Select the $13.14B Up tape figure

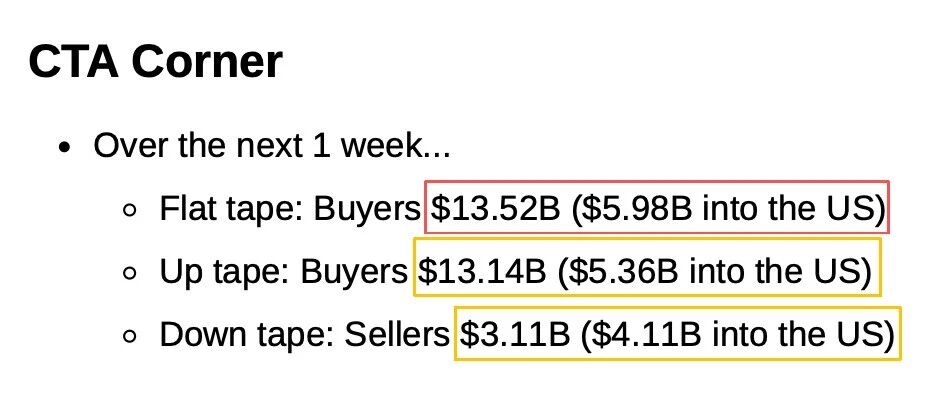[482, 271]
